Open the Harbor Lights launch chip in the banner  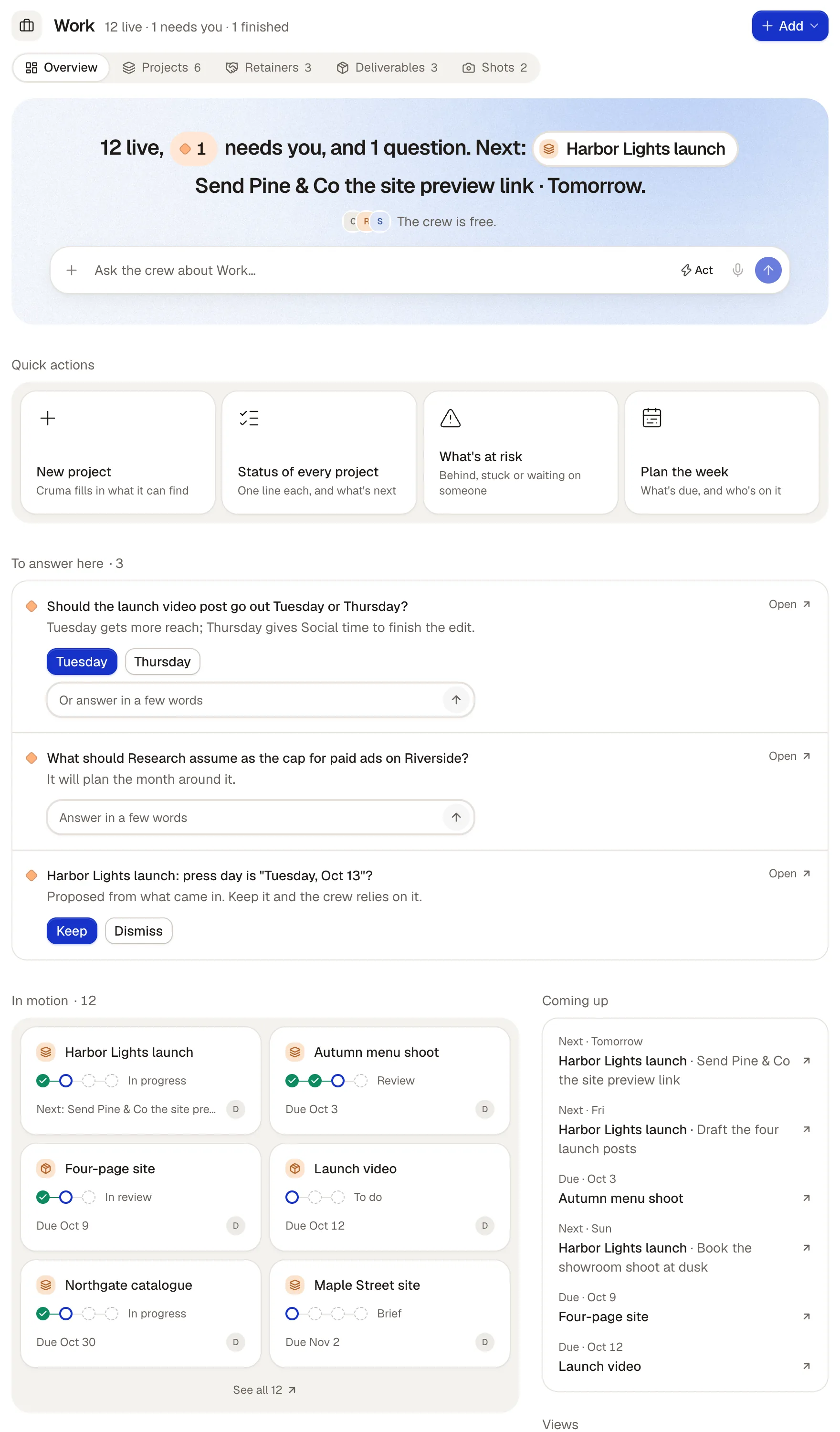[x=635, y=149]
